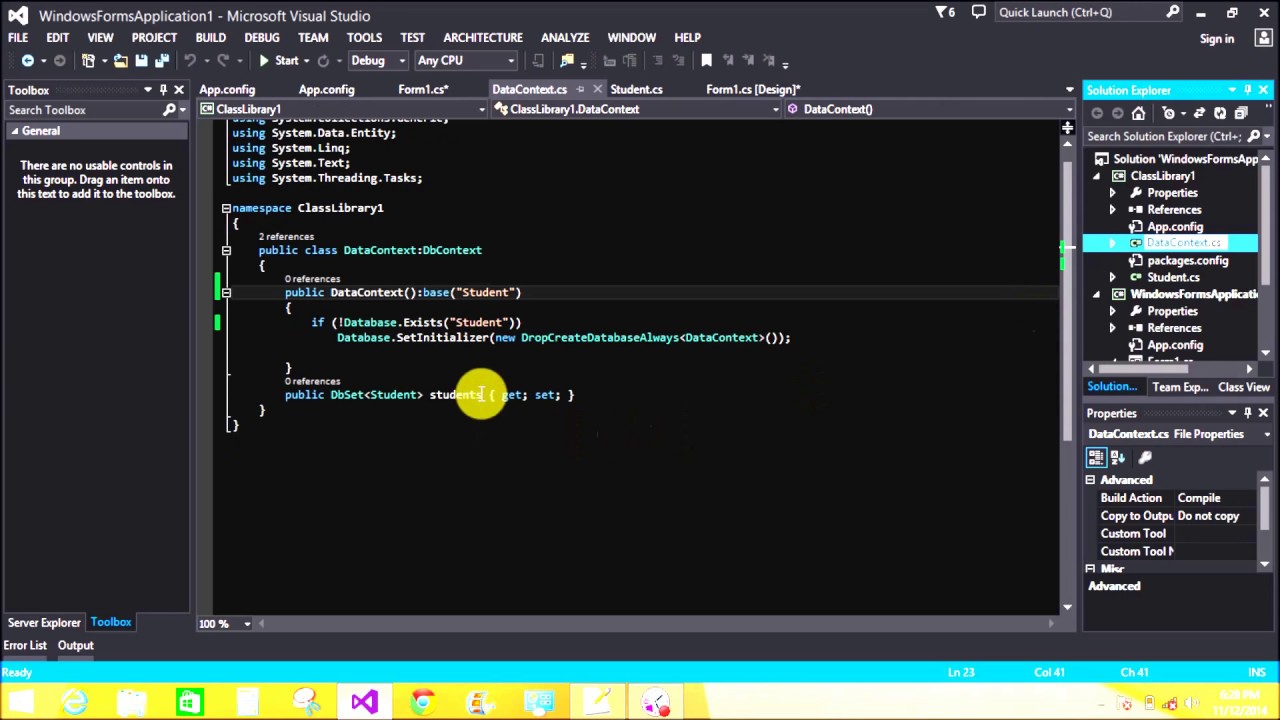Click the Internet Explorer taskbar icon
Screen dimensions: 1280x720
pos(74,702)
